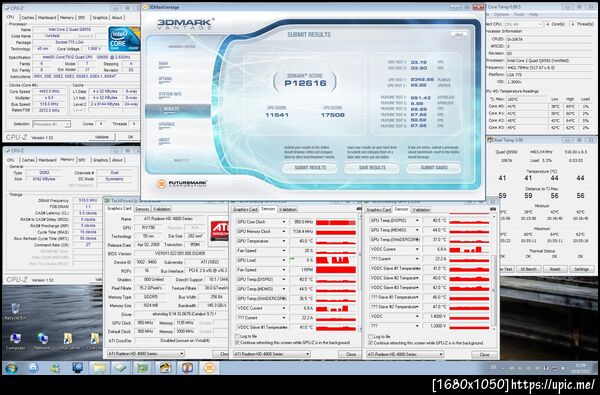Viewport: 600px width, 395px height.
Task: Click the XS Bench button in Real Temp
Action: click(x=528, y=269)
